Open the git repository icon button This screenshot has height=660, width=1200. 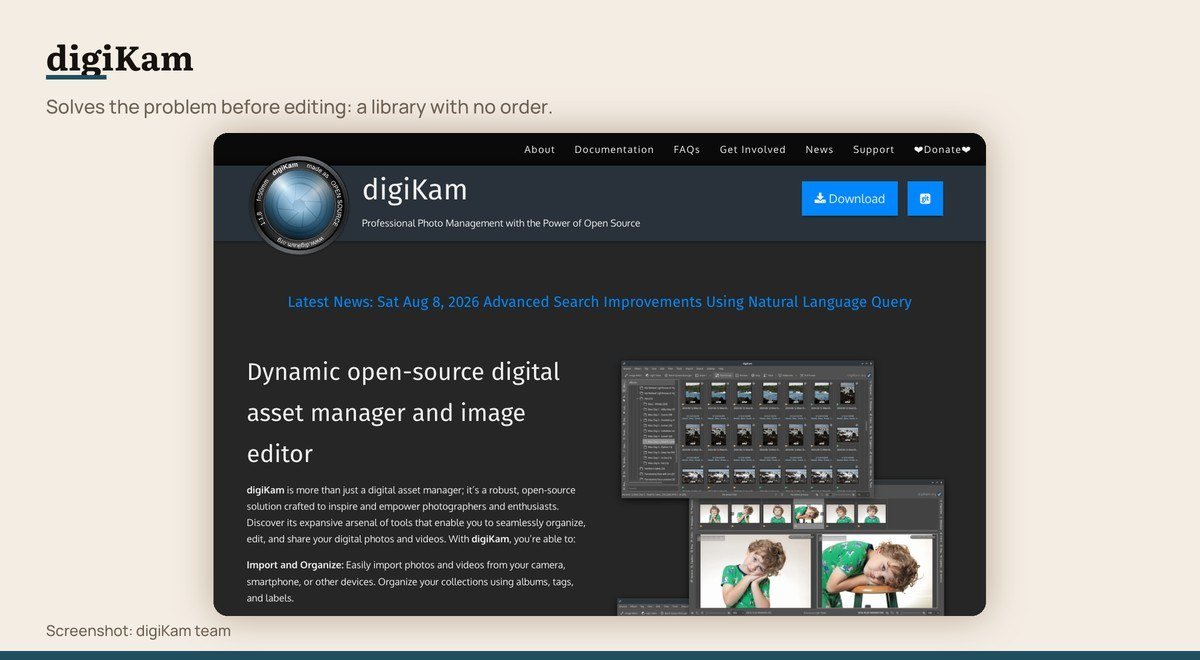925,198
